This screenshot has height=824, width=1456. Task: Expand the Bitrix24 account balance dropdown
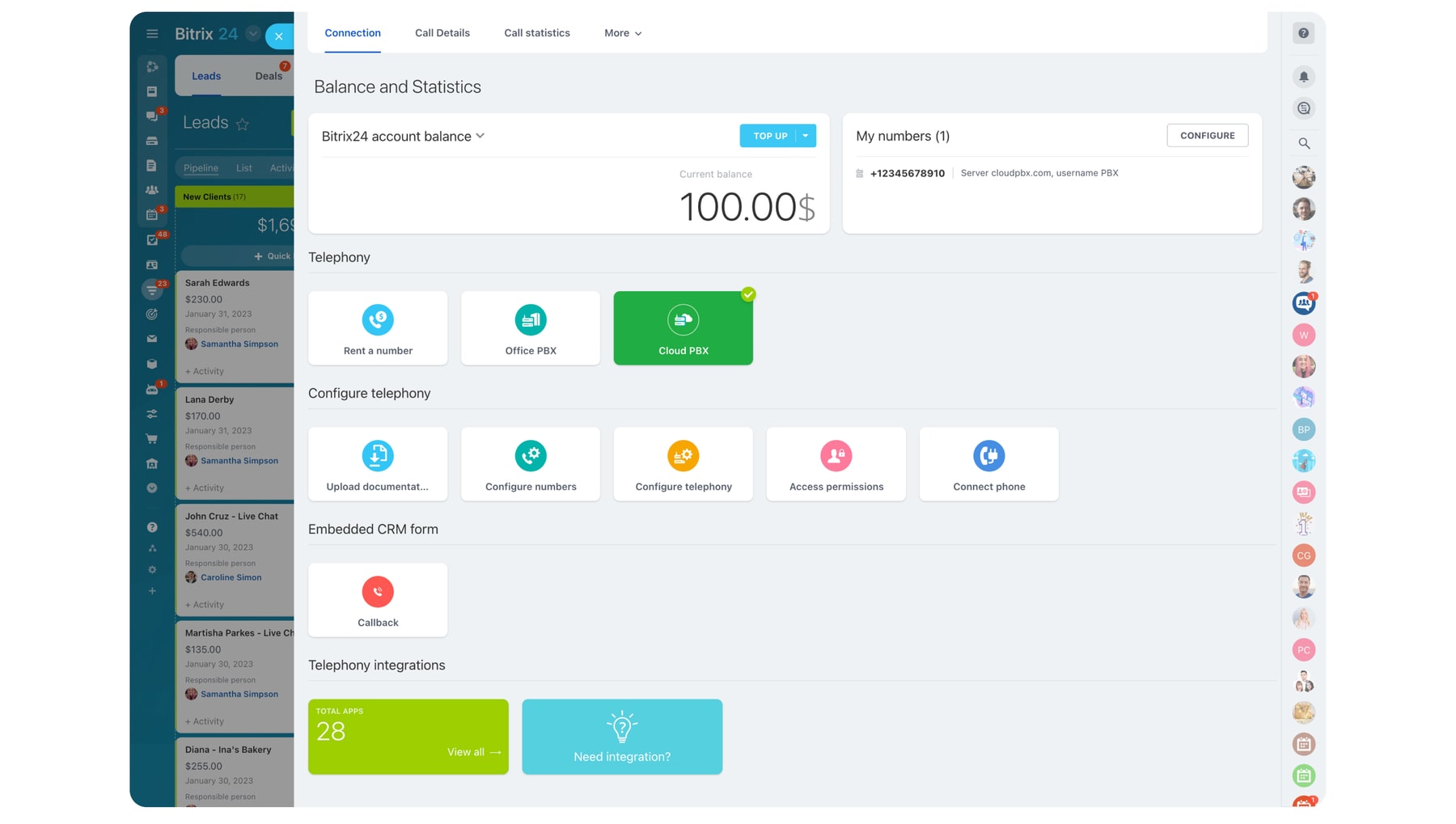(480, 136)
